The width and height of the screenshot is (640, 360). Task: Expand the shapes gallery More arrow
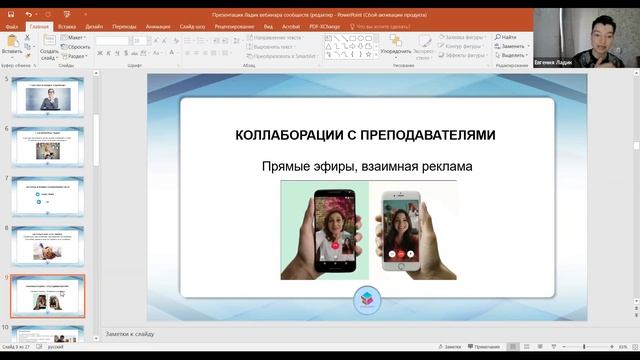coord(376,55)
